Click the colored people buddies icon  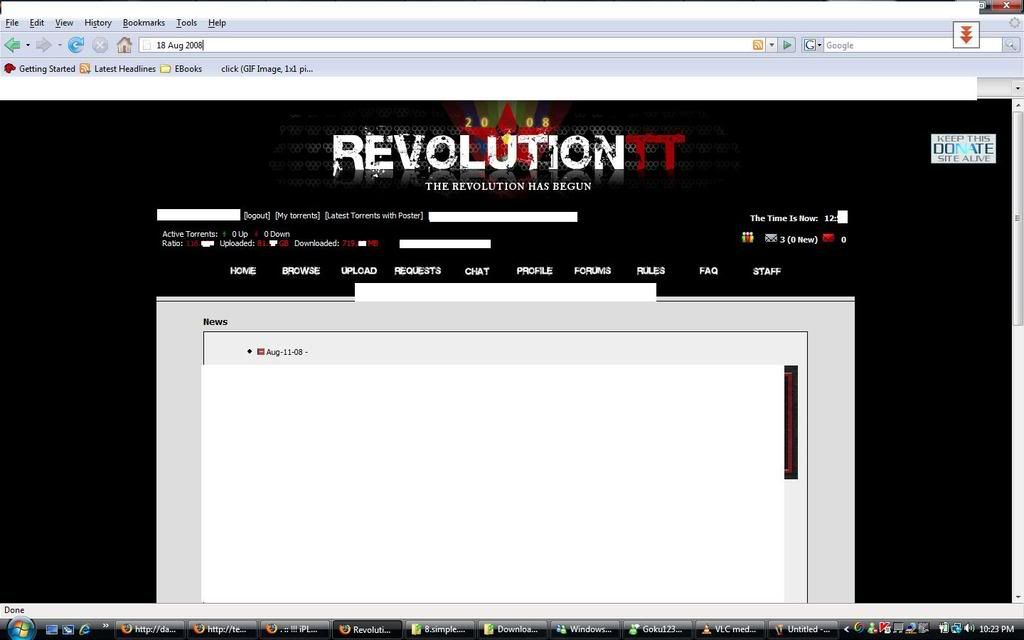click(x=748, y=238)
